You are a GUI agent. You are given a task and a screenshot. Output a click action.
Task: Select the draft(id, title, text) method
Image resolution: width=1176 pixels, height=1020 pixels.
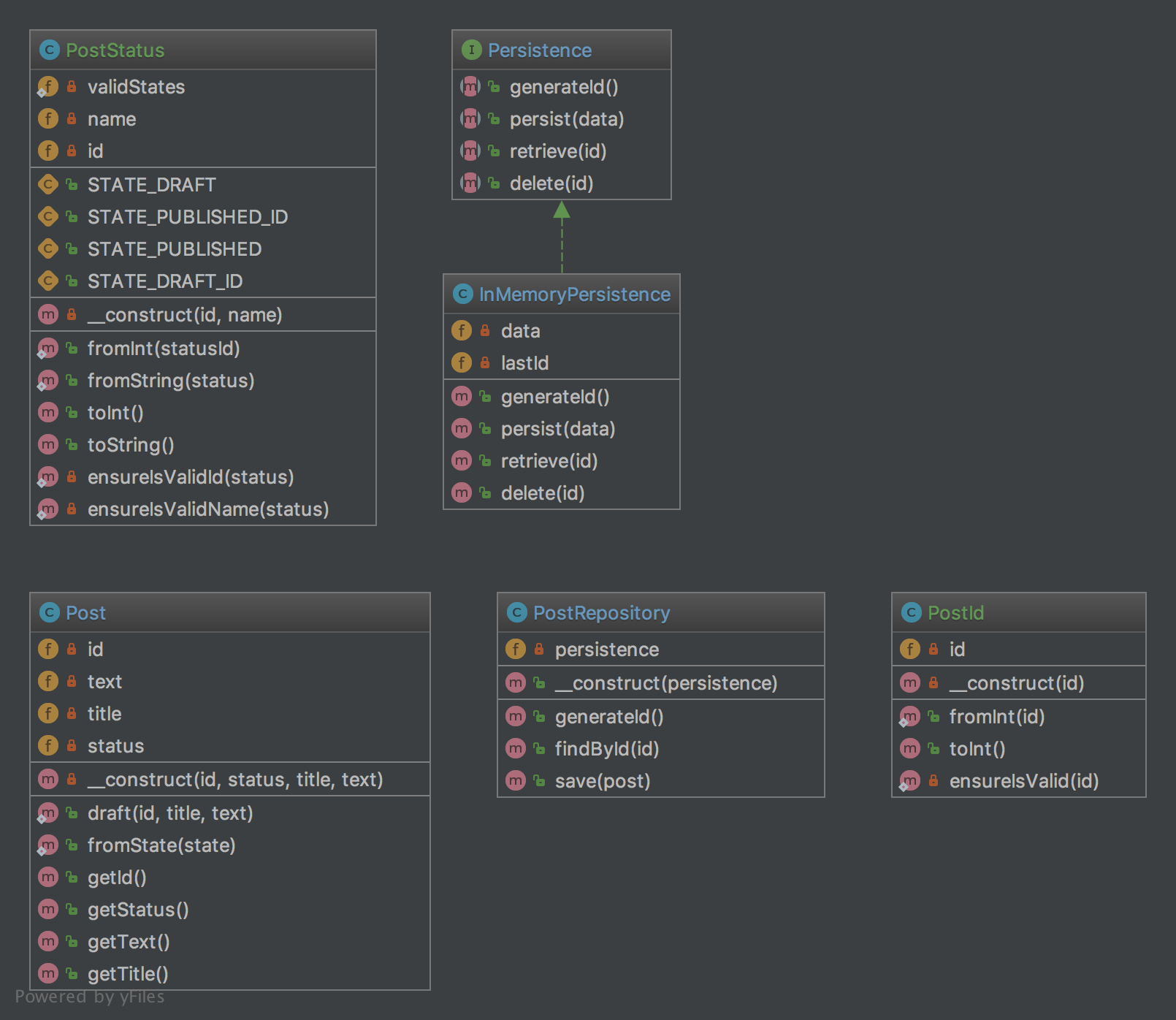point(169,813)
